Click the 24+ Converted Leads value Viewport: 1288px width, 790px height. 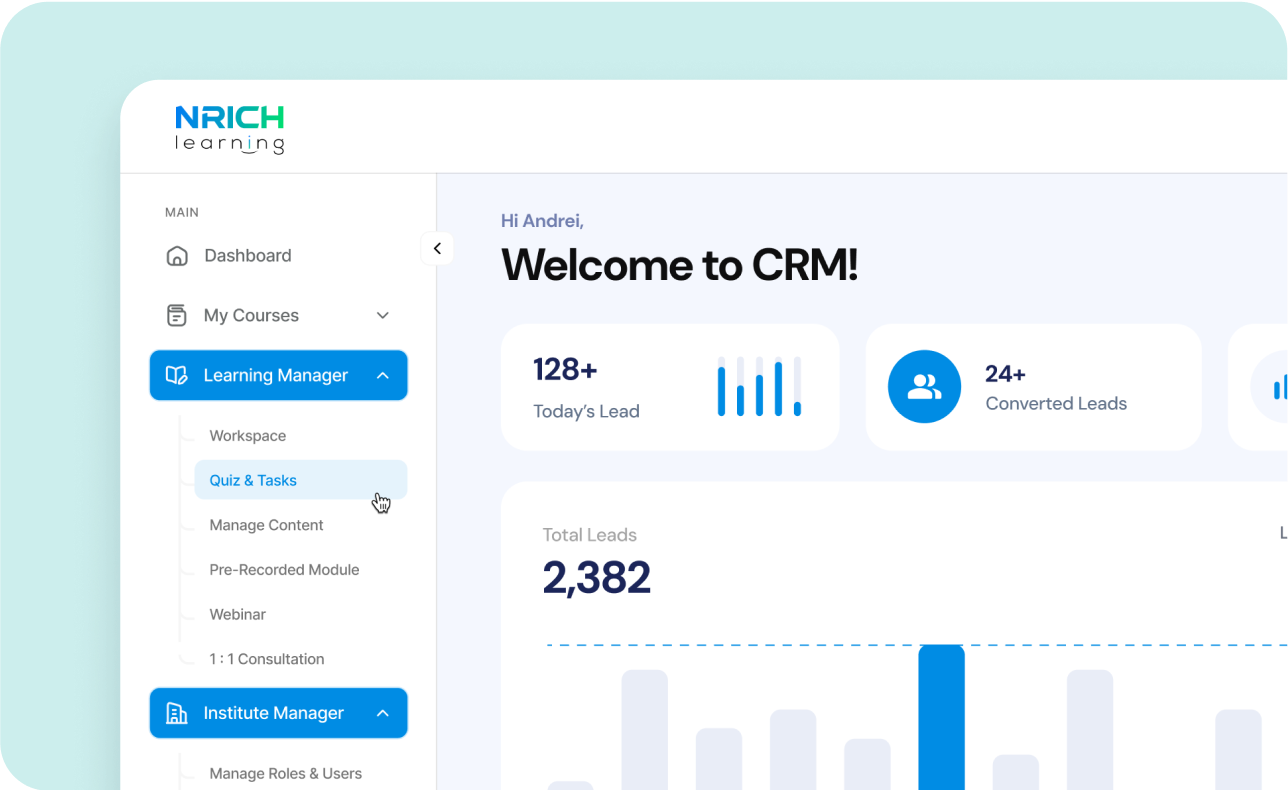[1005, 374]
